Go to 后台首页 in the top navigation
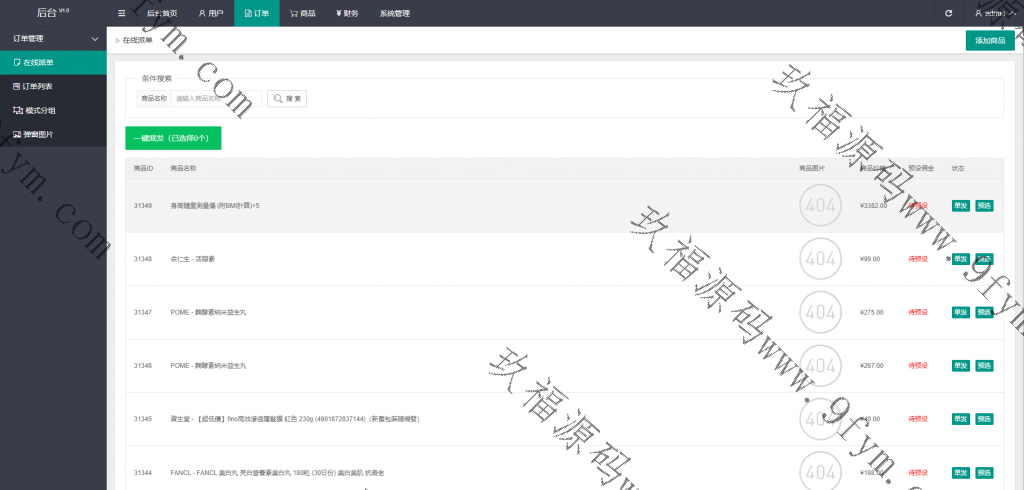The height and width of the screenshot is (490, 1024). 161,14
